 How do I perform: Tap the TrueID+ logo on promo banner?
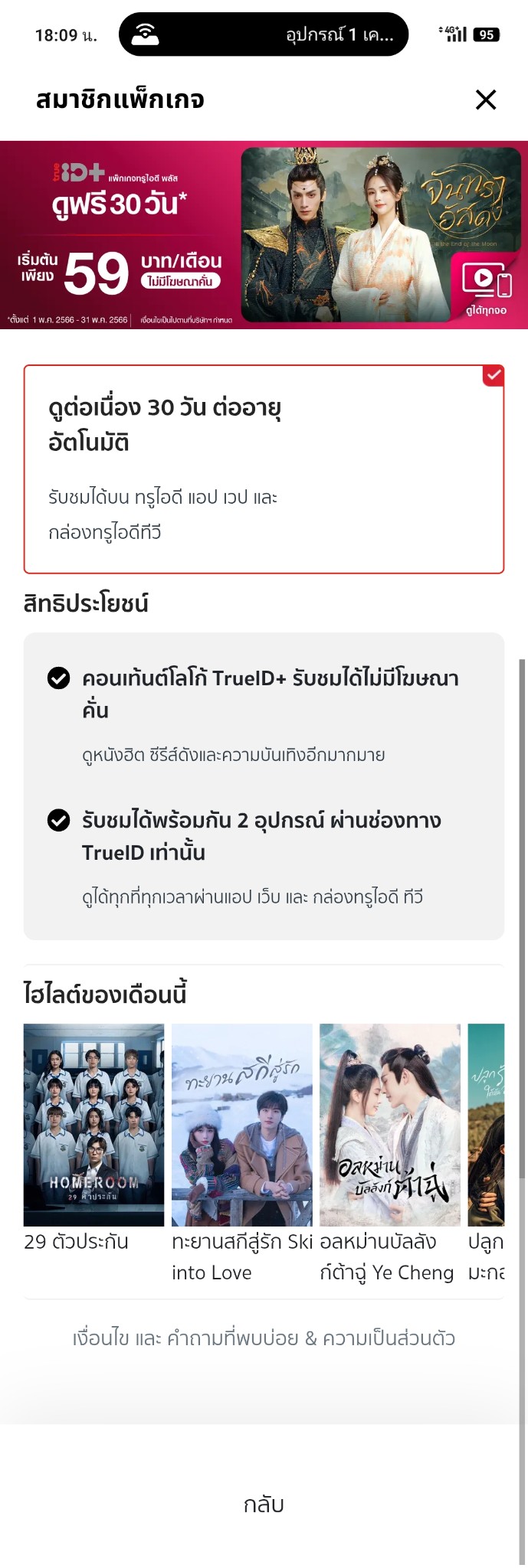pyautogui.click(x=77, y=173)
